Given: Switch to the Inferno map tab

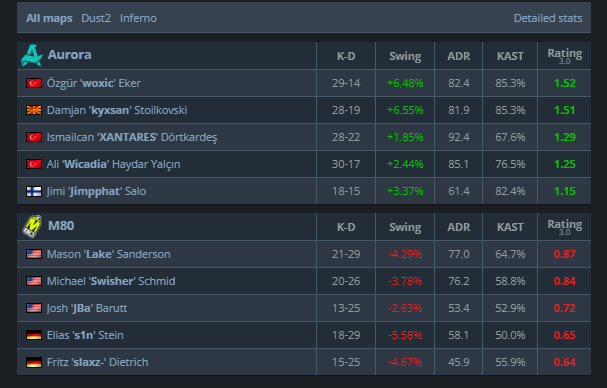Looking at the screenshot, I should [138, 18].
